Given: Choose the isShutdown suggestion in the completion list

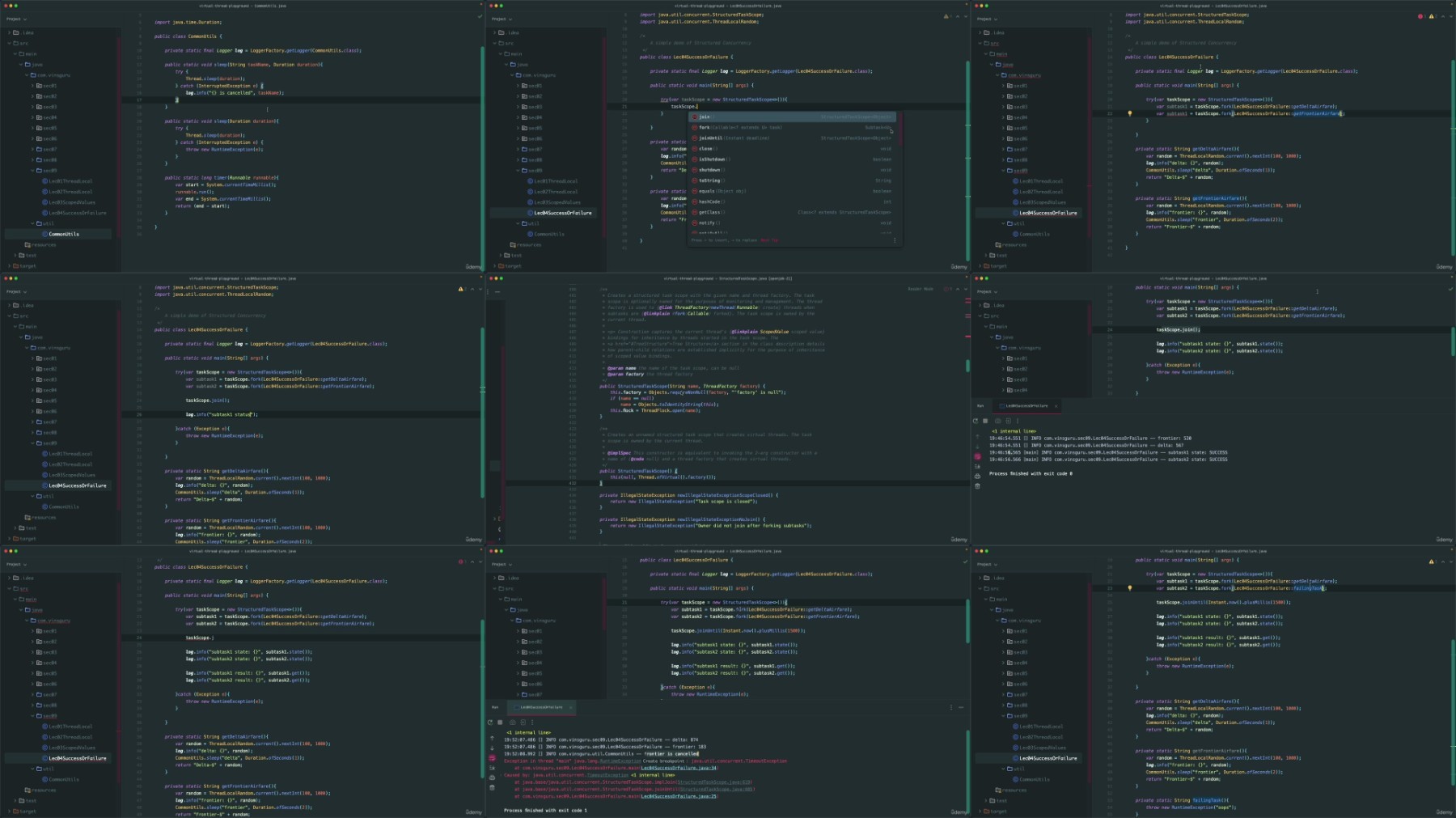Looking at the screenshot, I should 713,159.
